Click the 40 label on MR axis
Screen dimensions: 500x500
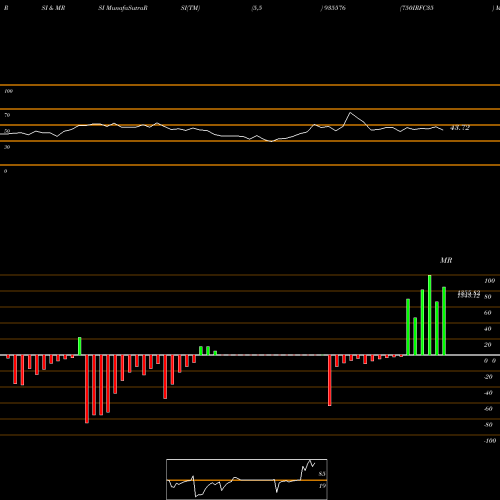click(488, 329)
